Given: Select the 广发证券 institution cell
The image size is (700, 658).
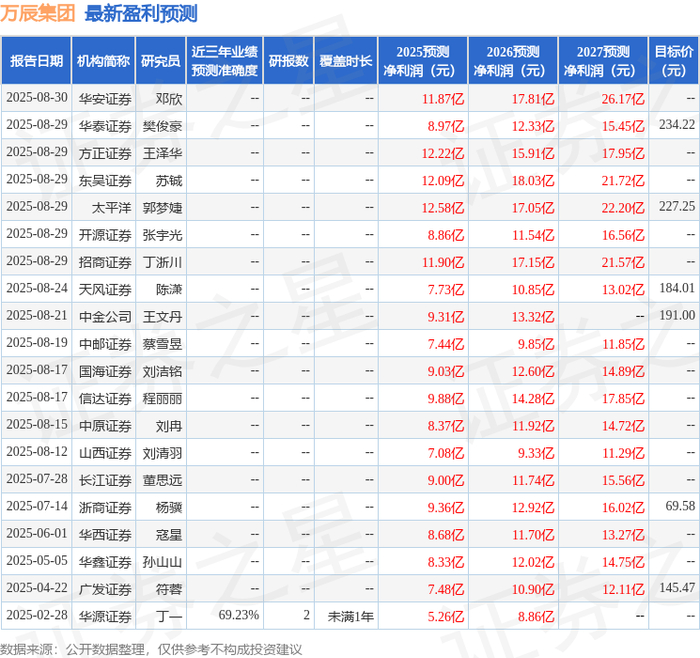Looking at the screenshot, I should 105,589.
